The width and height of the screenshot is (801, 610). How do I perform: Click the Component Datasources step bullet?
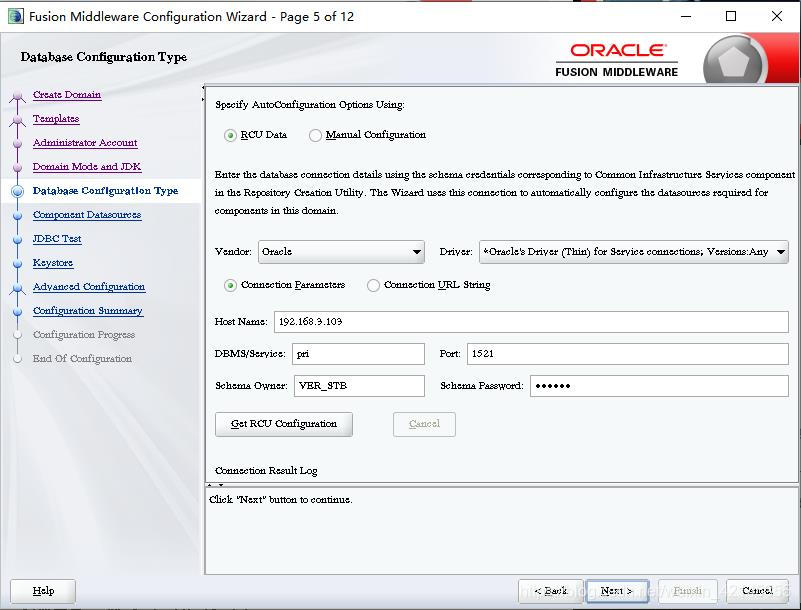[17, 216]
